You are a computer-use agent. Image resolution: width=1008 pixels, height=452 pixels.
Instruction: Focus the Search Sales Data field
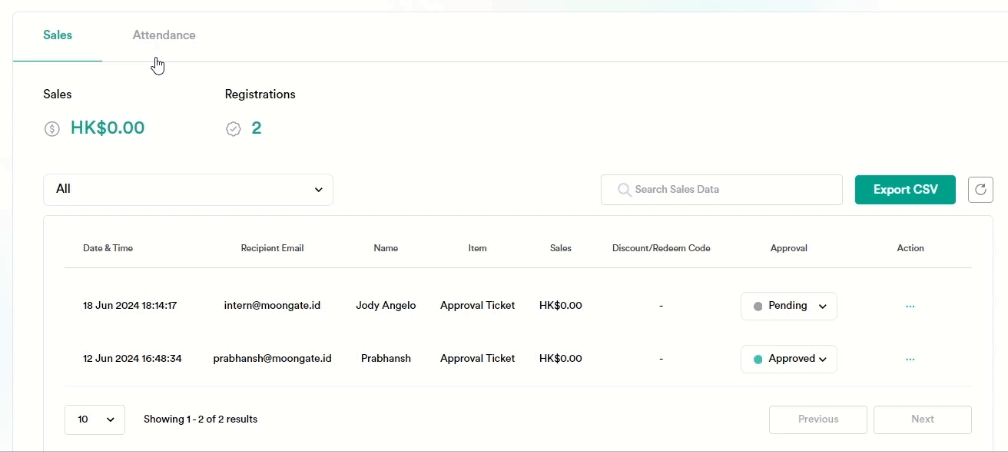click(x=730, y=190)
